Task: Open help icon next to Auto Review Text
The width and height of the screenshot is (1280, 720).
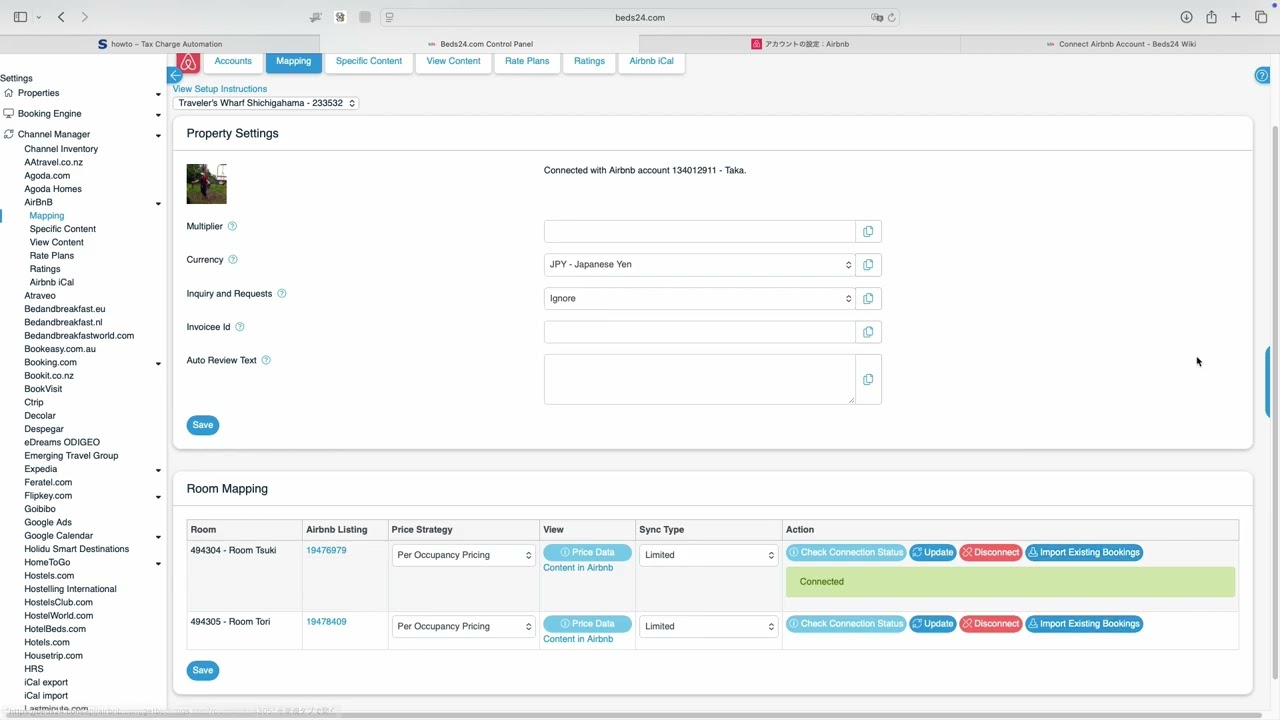Action: 266,360
